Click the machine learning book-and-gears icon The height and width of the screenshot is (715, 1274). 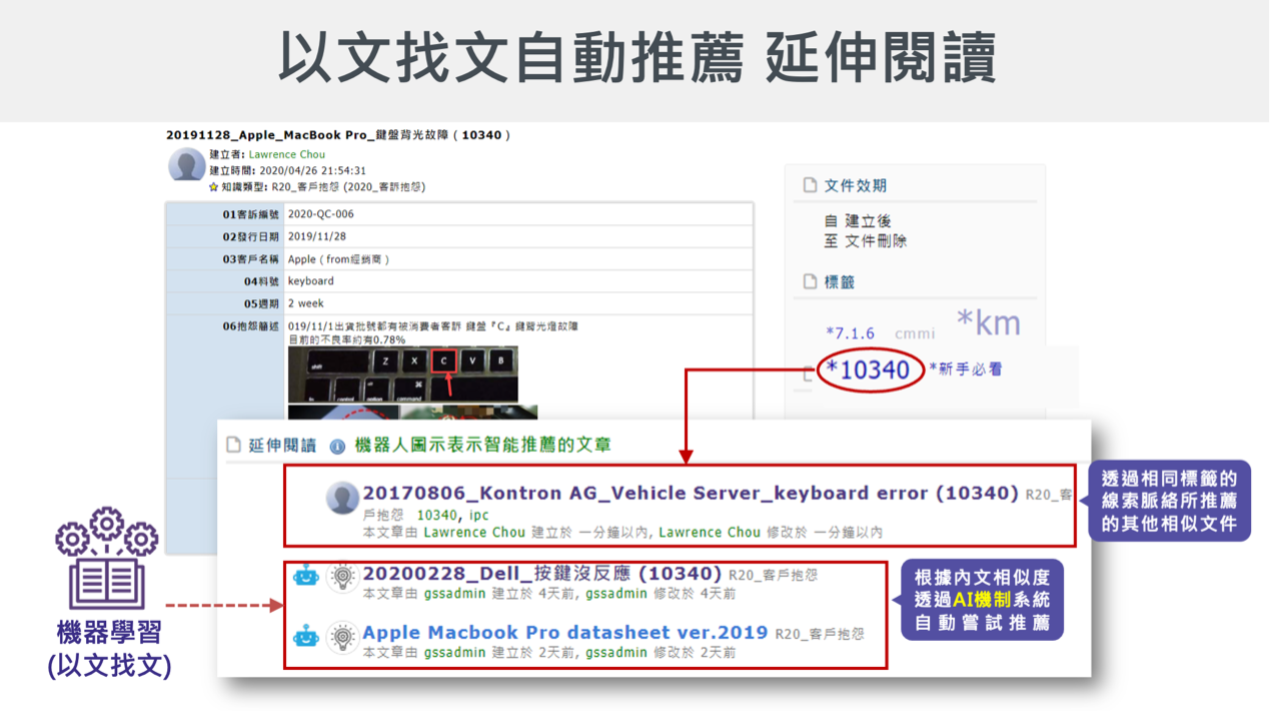(107, 559)
